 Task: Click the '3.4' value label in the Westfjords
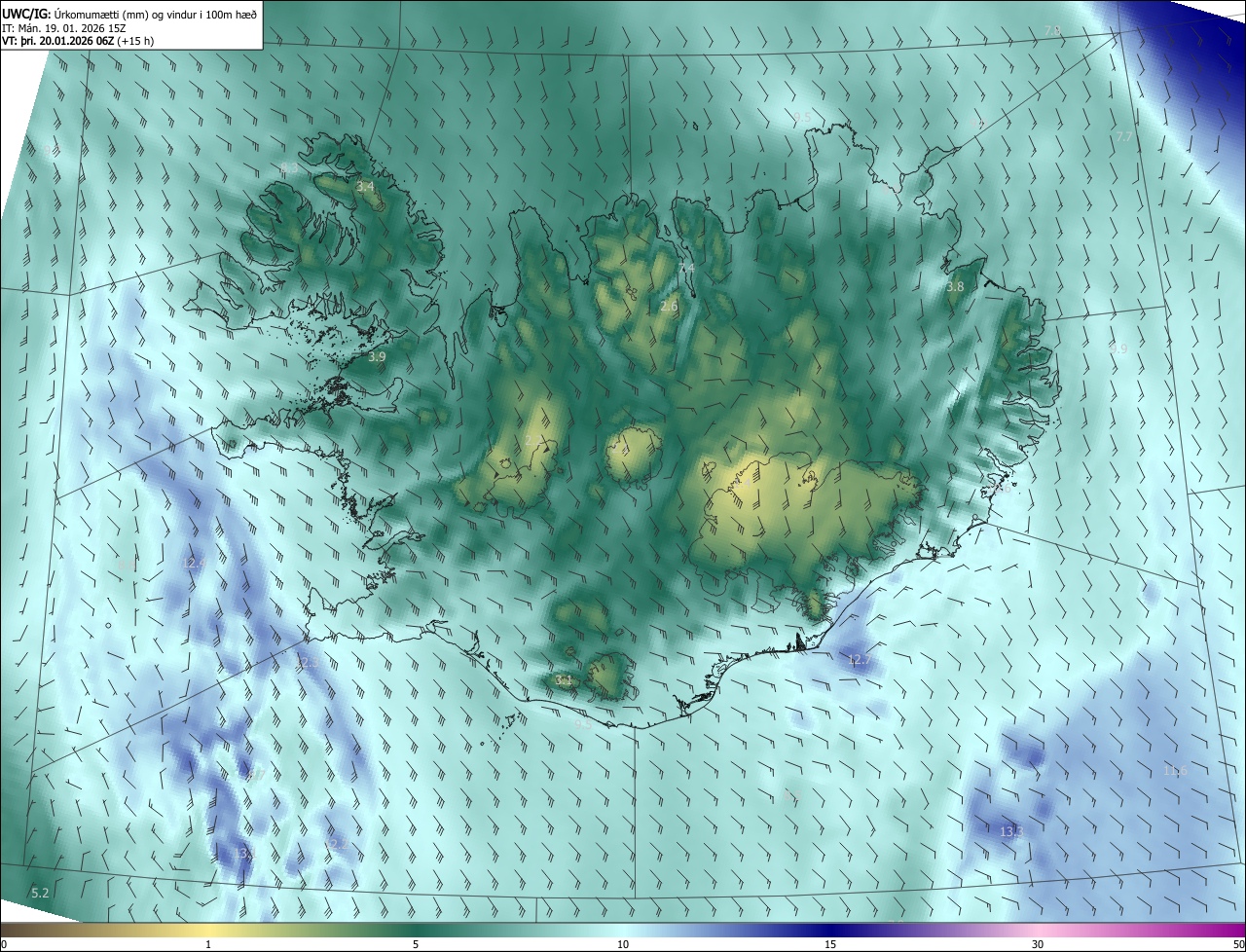tap(365, 186)
